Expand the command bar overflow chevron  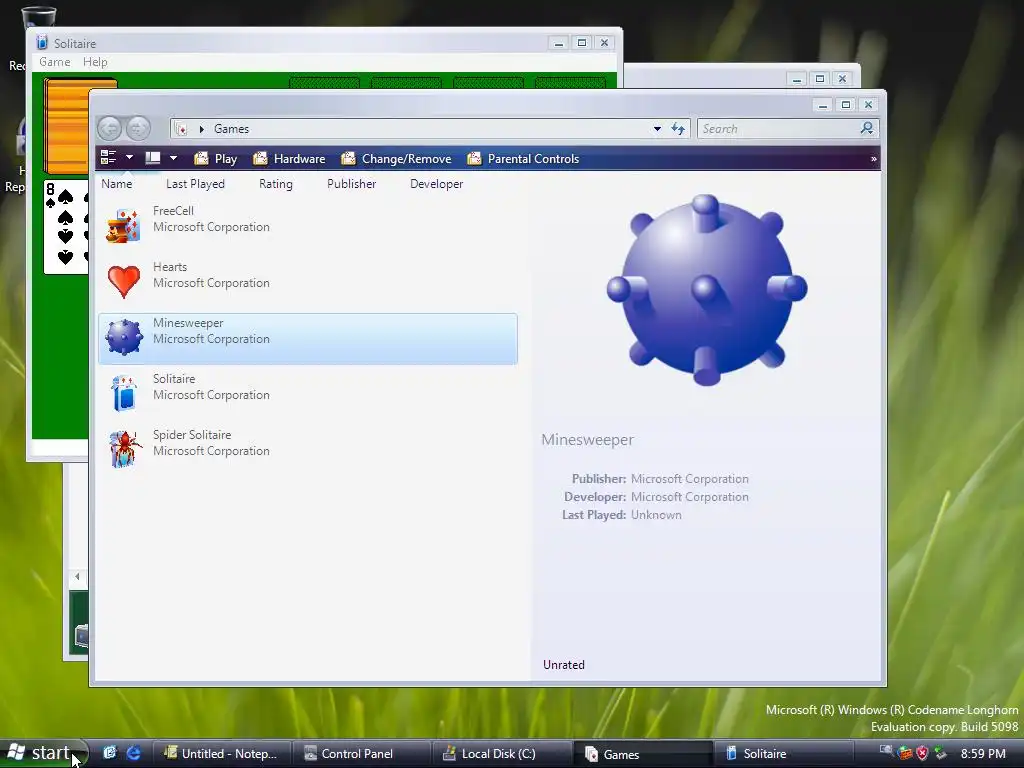point(874,159)
